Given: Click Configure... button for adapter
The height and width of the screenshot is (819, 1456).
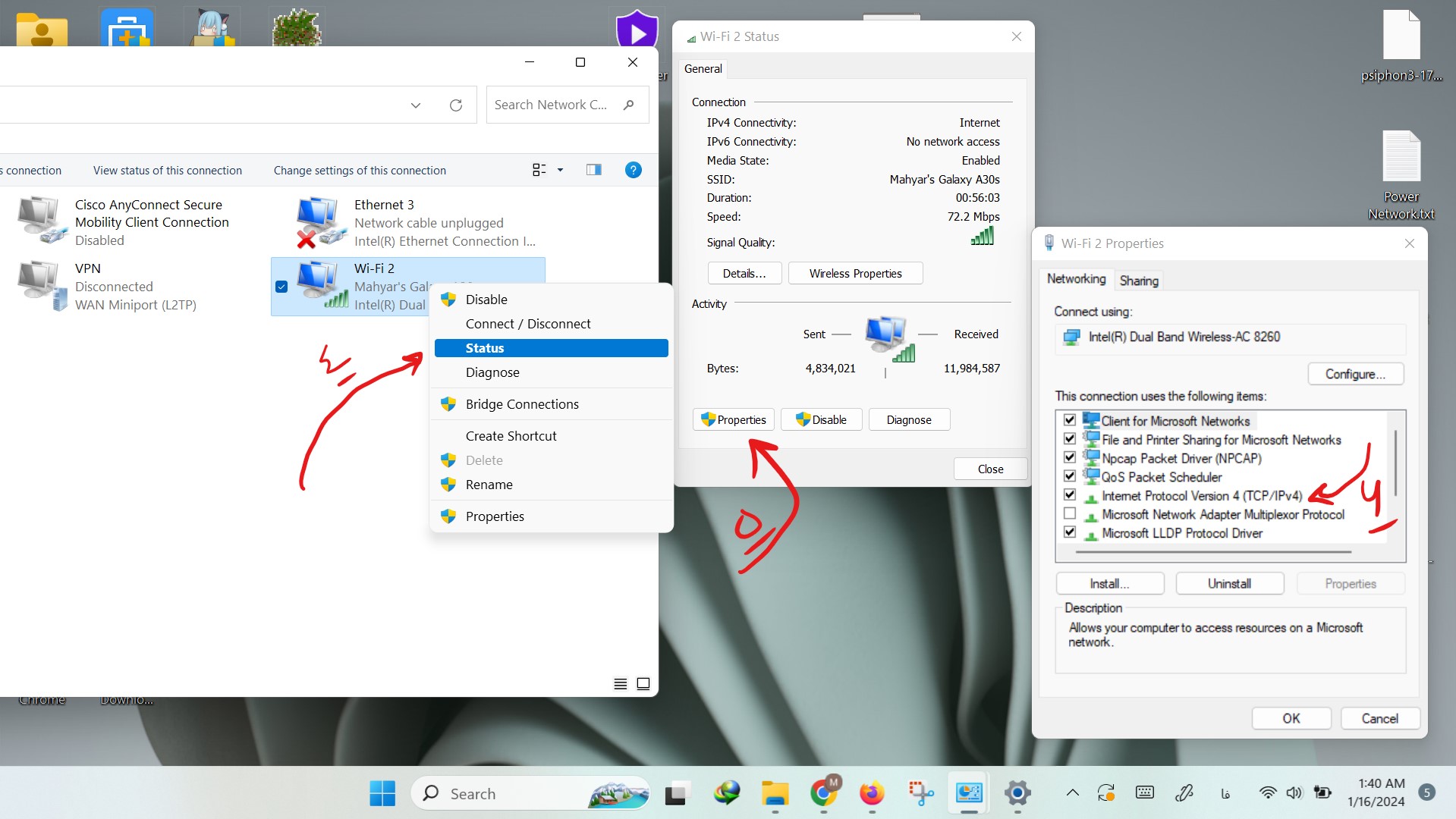Looking at the screenshot, I should point(1355,374).
